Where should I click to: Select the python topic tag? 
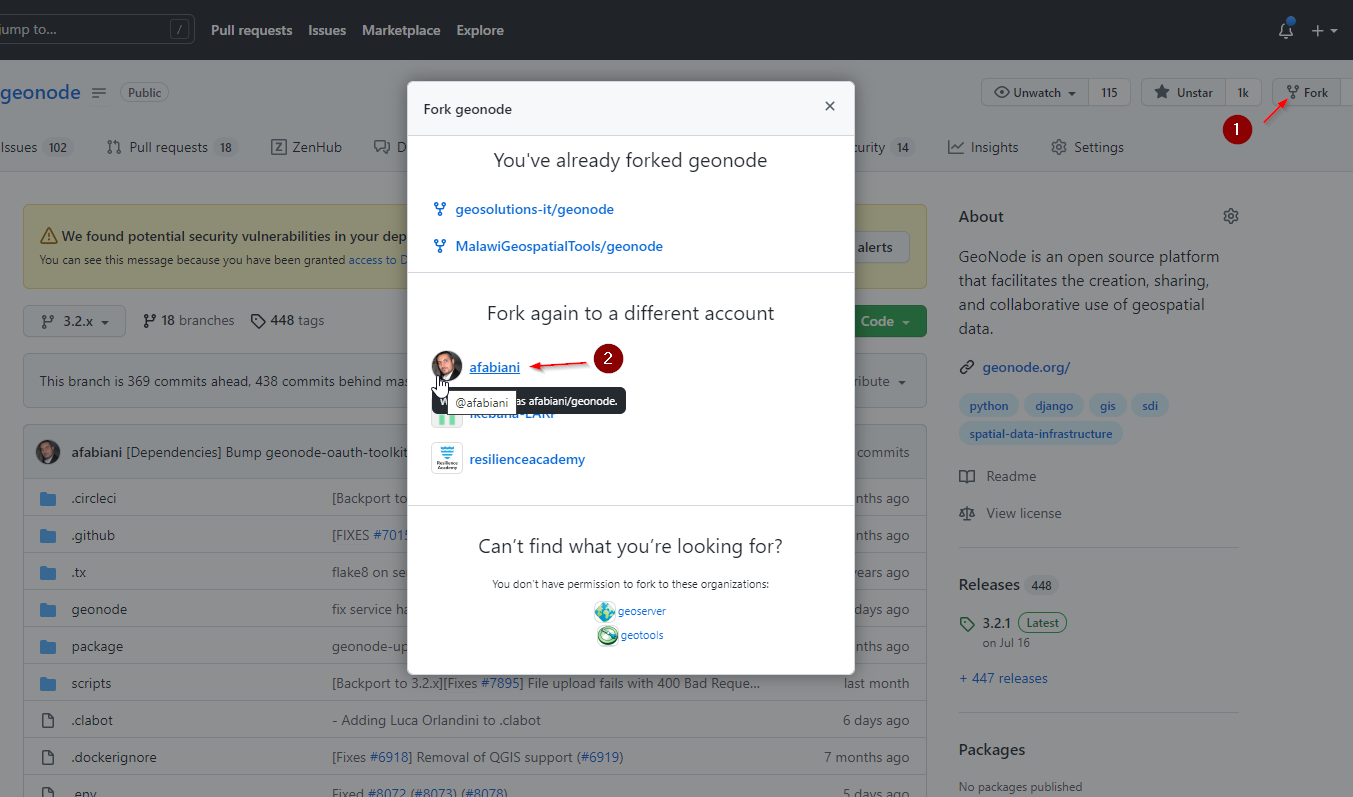(989, 406)
